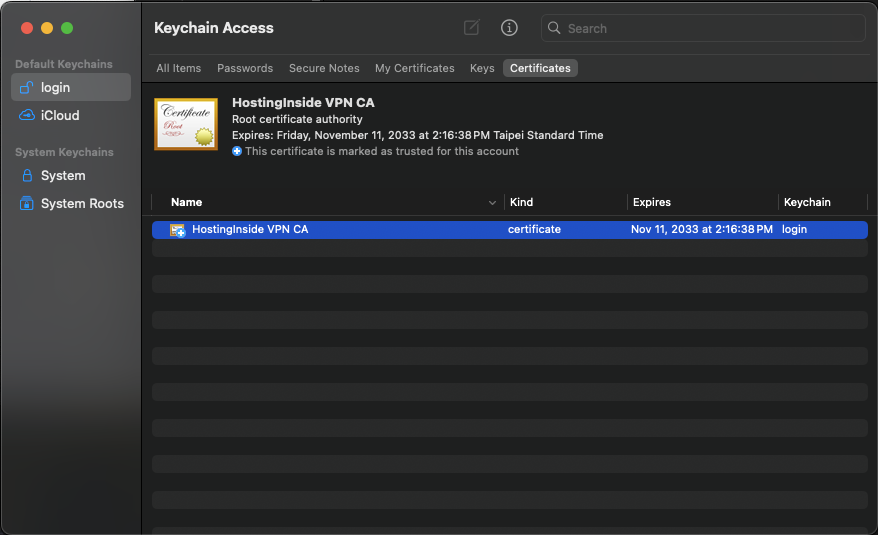
Task: Switch to the Keys tab
Action: pos(482,68)
